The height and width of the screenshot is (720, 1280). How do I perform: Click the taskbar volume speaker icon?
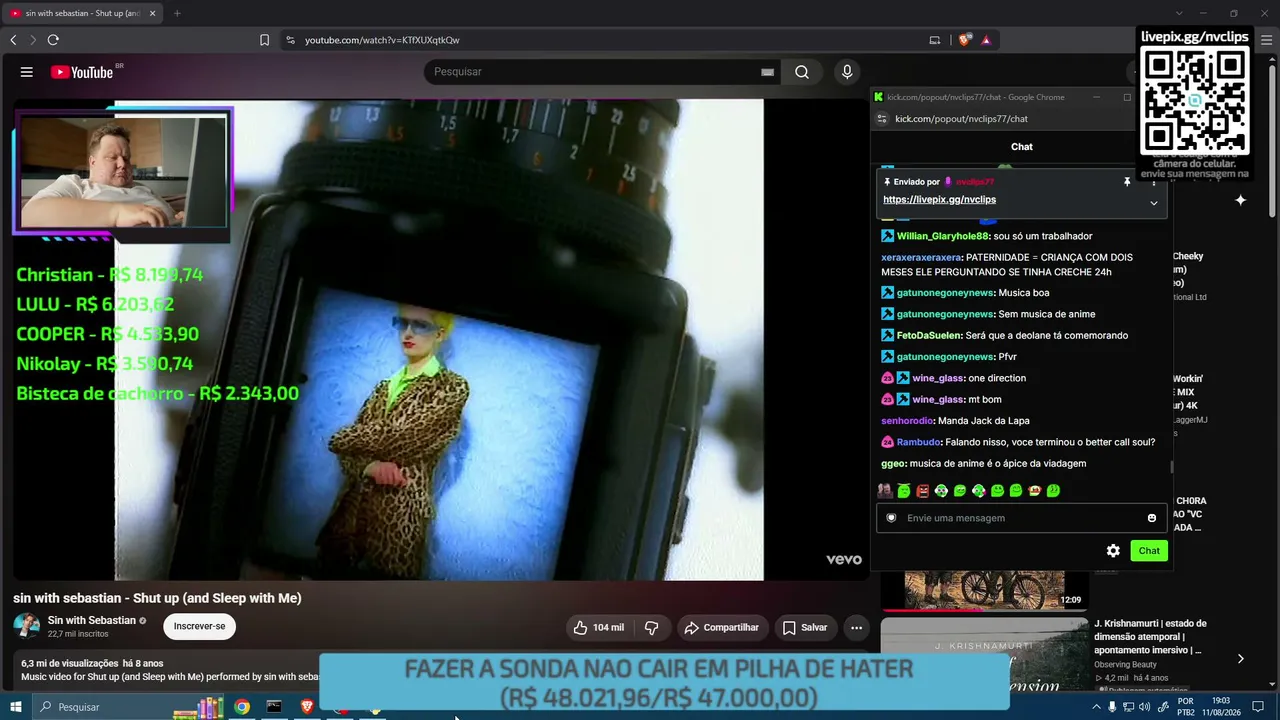point(1144,707)
